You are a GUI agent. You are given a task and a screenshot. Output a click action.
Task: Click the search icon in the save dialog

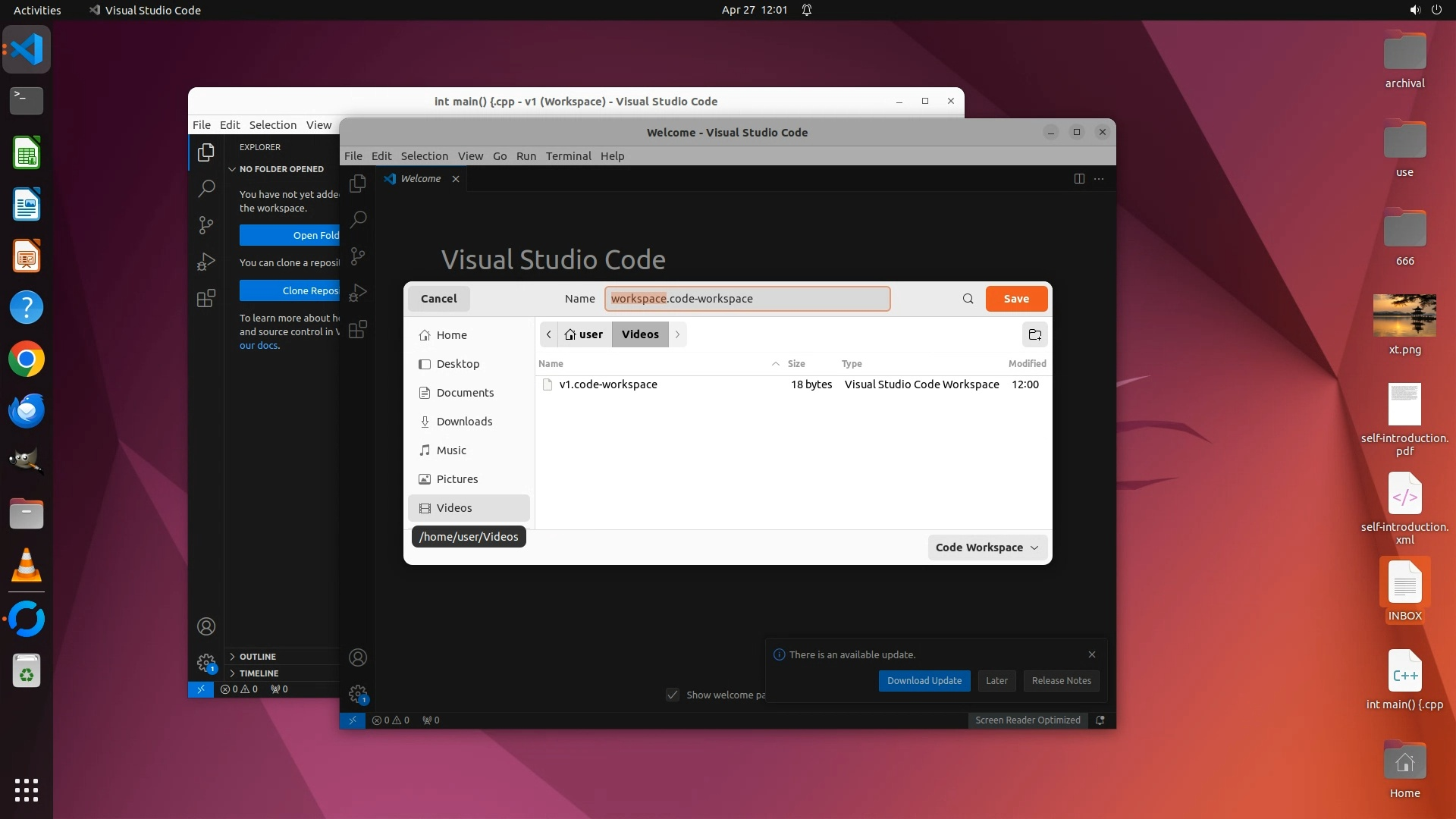tap(968, 299)
